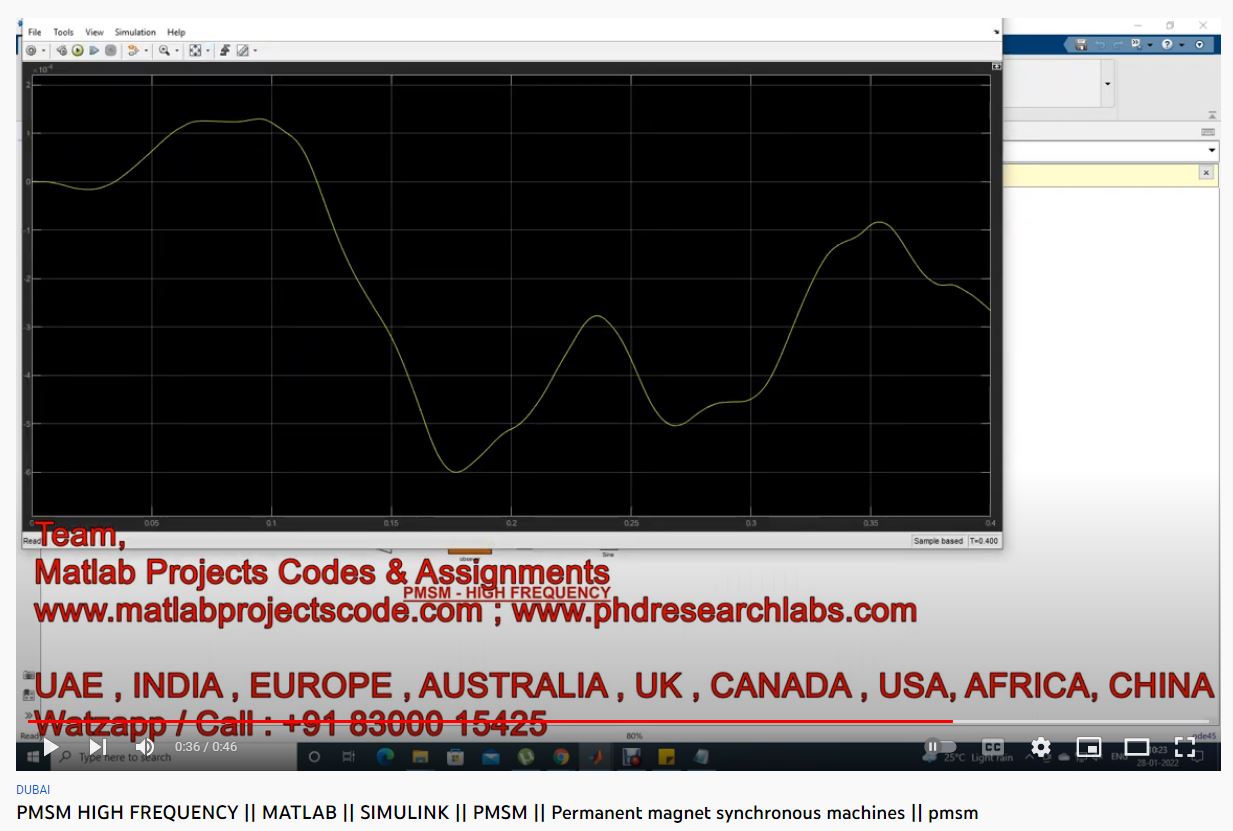Viewport: 1233px width, 831px height.
Task: Open the Tools menu in the scope
Action: (x=64, y=32)
